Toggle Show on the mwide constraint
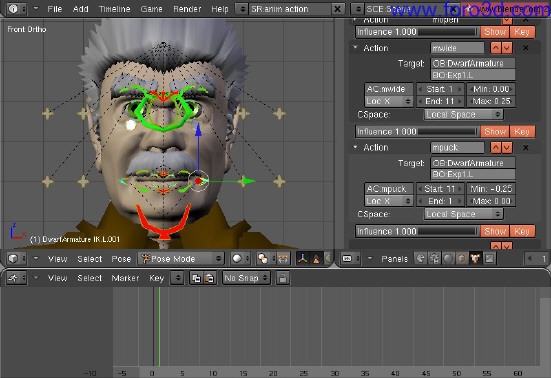This screenshot has width=551, height=378. pos(495,132)
